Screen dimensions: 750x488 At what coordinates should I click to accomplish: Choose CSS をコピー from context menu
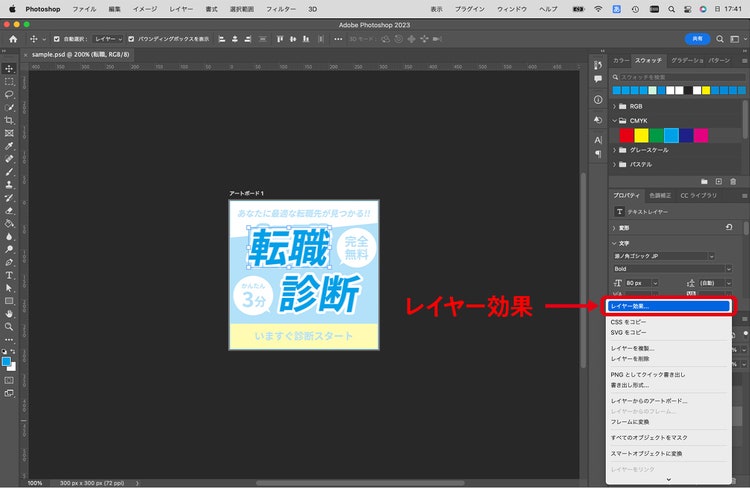tap(668, 322)
